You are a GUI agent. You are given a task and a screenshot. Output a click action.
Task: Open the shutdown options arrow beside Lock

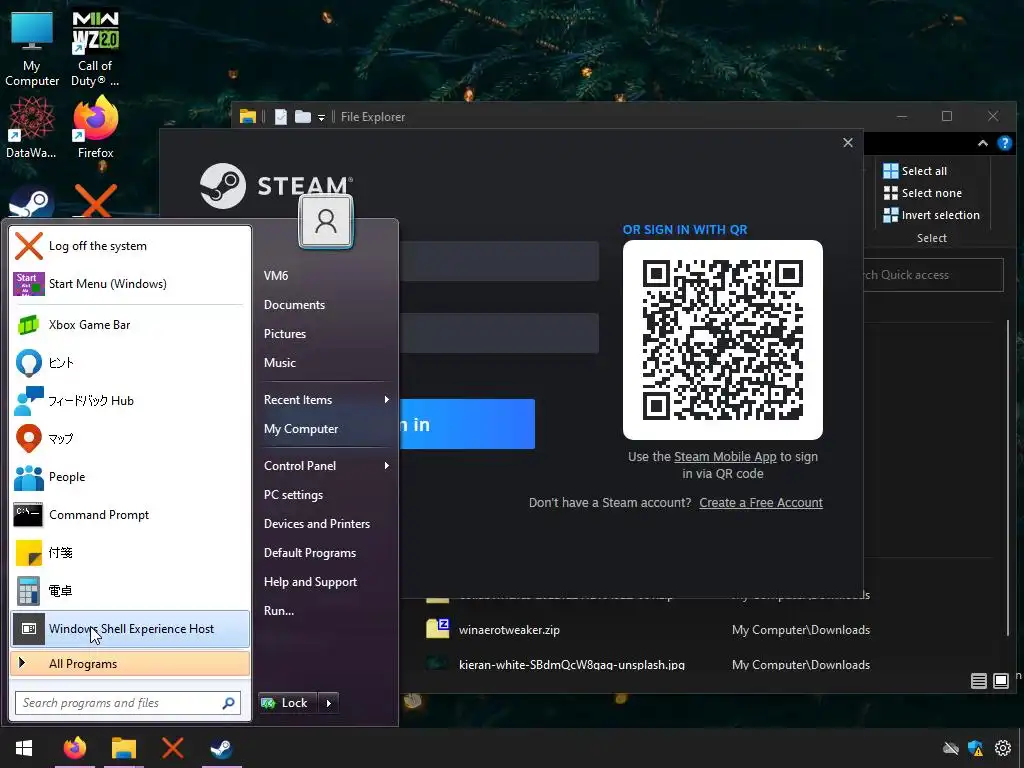[x=328, y=703]
